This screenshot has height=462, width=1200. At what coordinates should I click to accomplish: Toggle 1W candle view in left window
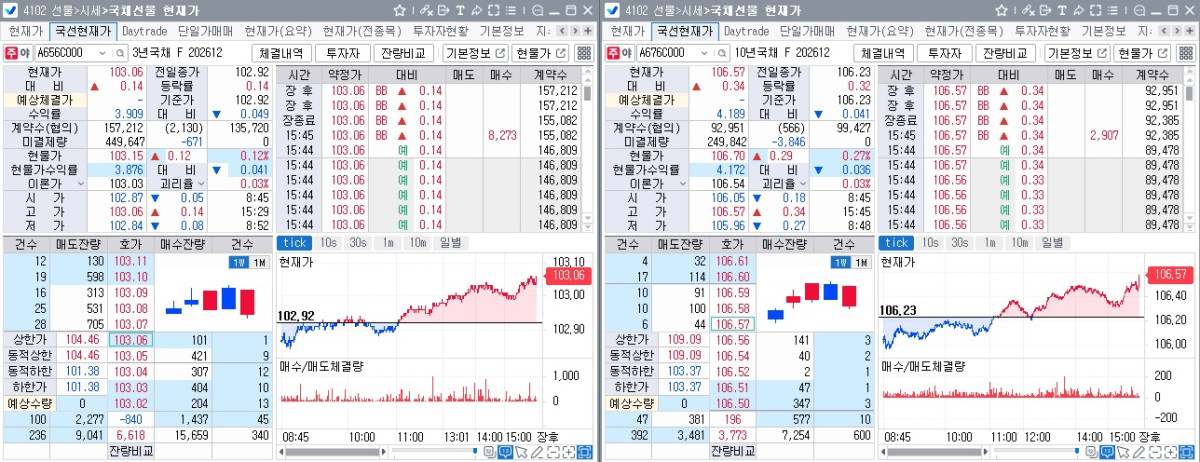point(237,262)
